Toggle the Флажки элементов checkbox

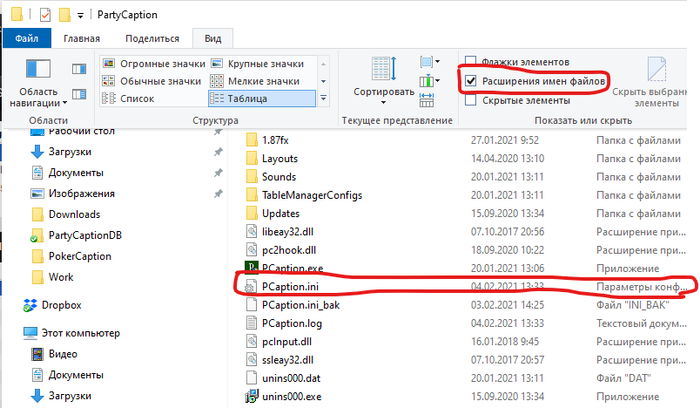point(471,62)
